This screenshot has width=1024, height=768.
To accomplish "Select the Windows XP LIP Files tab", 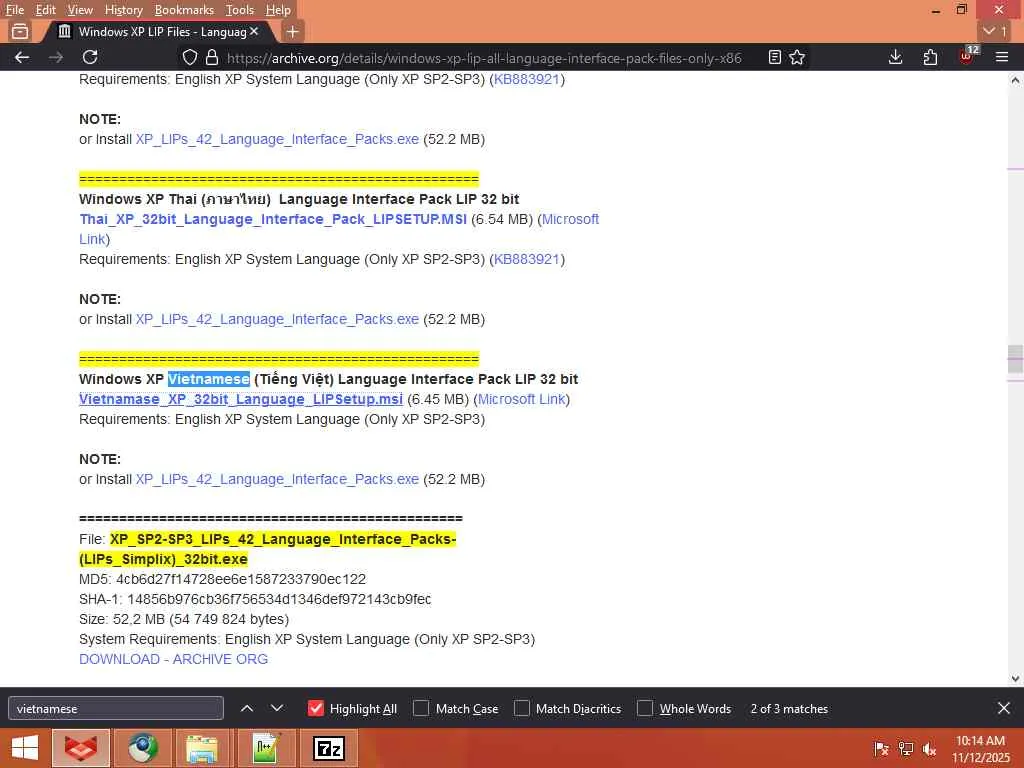I will 158,31.
